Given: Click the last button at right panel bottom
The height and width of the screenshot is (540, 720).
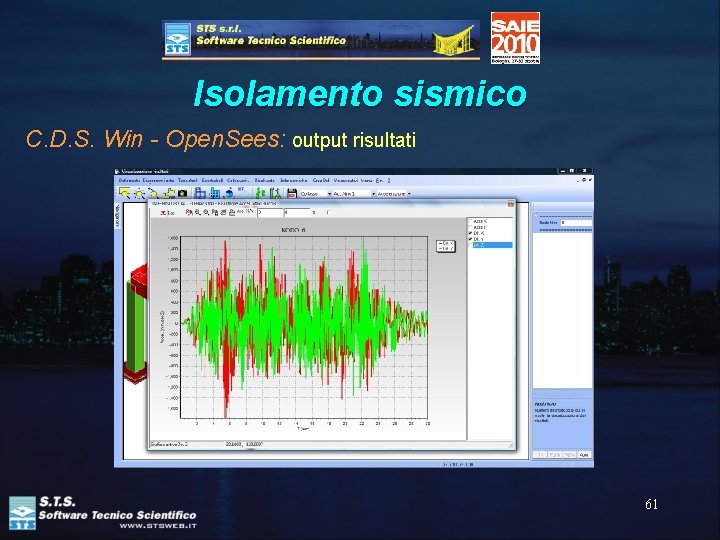Looking at the screenshot, I should coord(584,455).
